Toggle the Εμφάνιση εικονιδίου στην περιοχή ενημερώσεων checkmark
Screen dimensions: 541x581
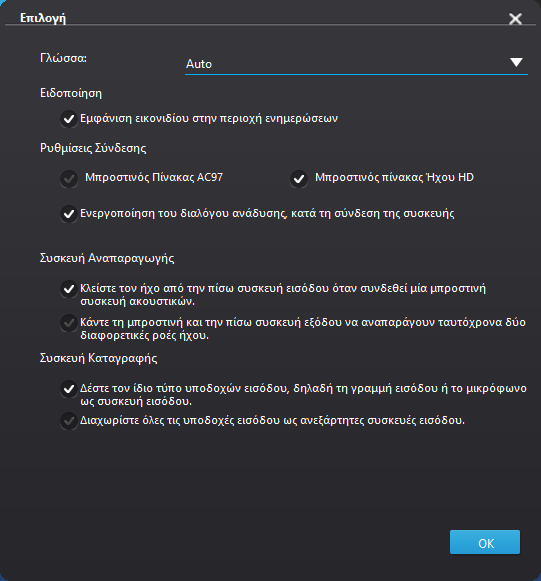pyautogui.click(x=69, y=119)
